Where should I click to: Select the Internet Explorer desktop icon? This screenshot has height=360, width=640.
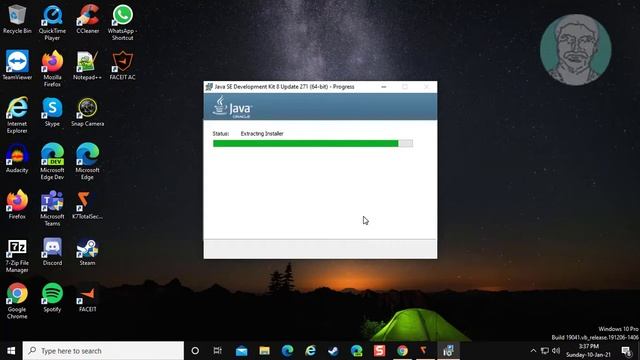tap(17, 115)
